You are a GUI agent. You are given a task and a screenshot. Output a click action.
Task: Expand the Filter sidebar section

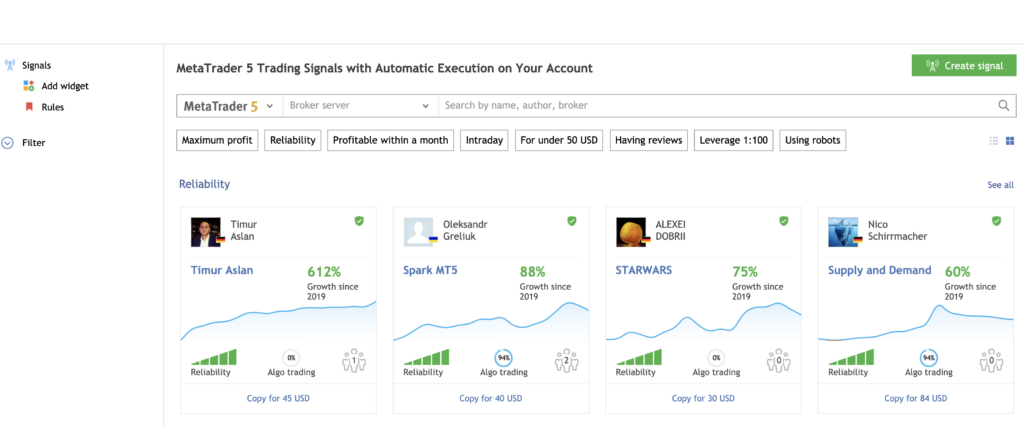click(33, 142)
